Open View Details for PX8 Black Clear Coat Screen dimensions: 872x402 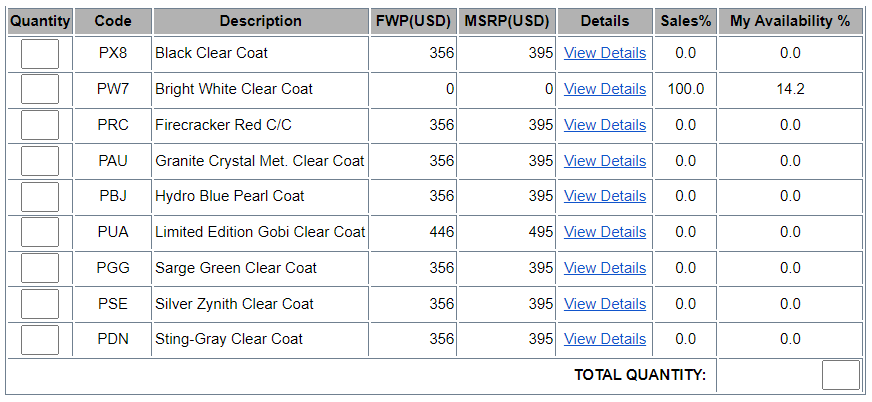pos(605,53)
